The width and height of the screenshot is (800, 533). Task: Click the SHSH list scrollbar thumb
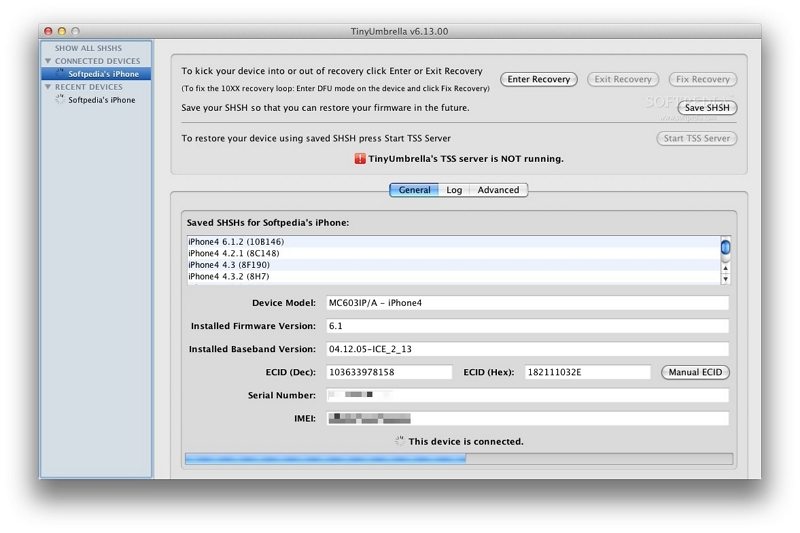[x=726, y=247]
